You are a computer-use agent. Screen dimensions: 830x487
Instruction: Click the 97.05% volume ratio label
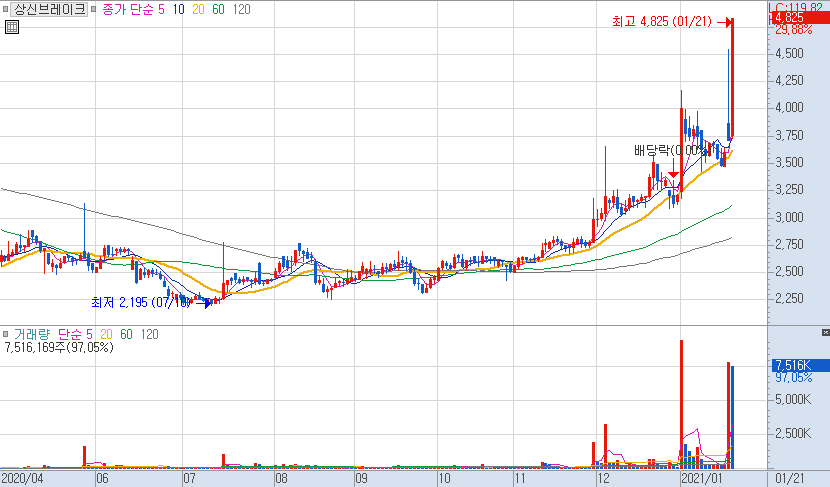pyautogui.click(x=793, y=377)
